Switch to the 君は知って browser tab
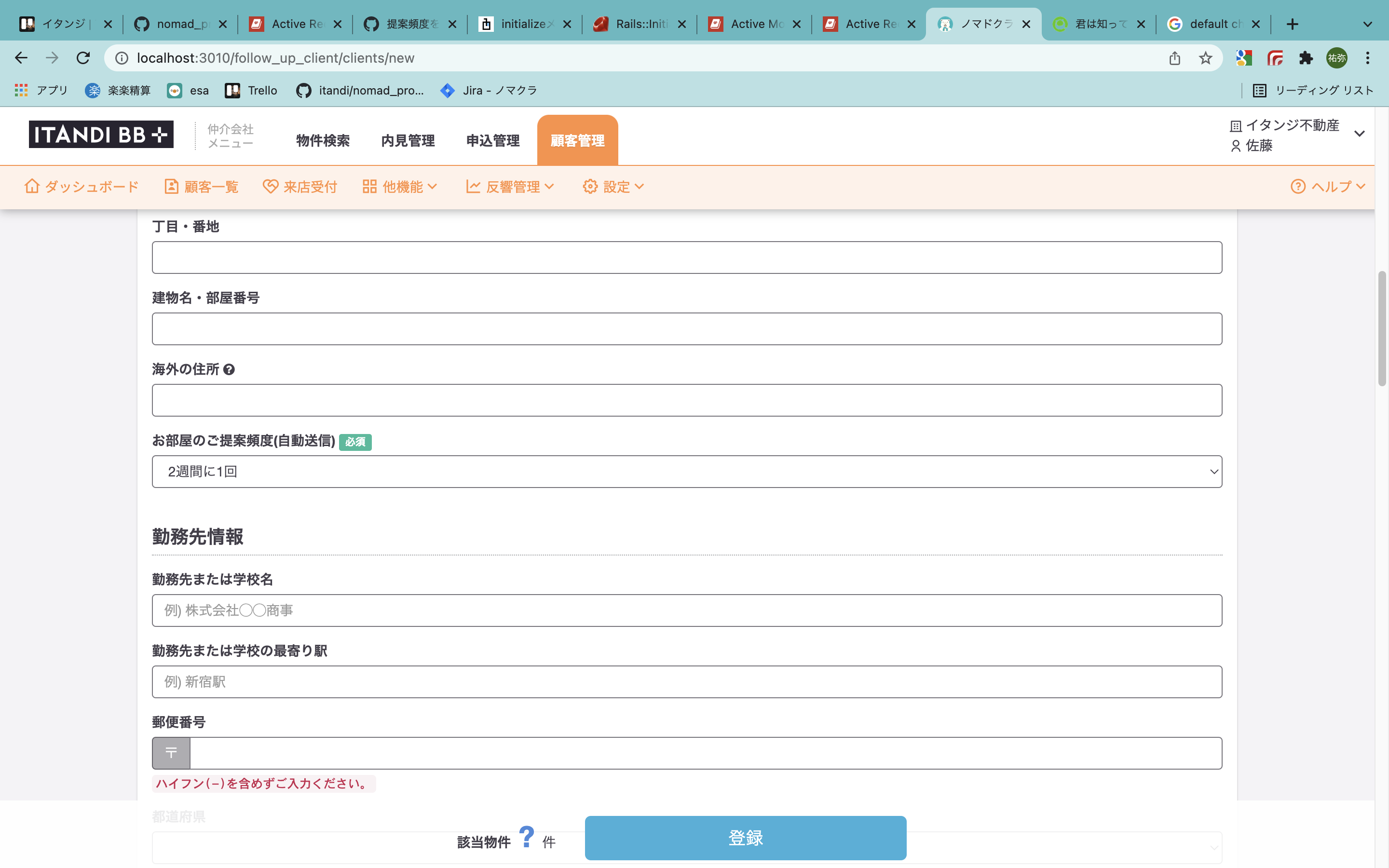This screenshot has width=1389, height=868. pyautogui.click(x=1099, y=24)
